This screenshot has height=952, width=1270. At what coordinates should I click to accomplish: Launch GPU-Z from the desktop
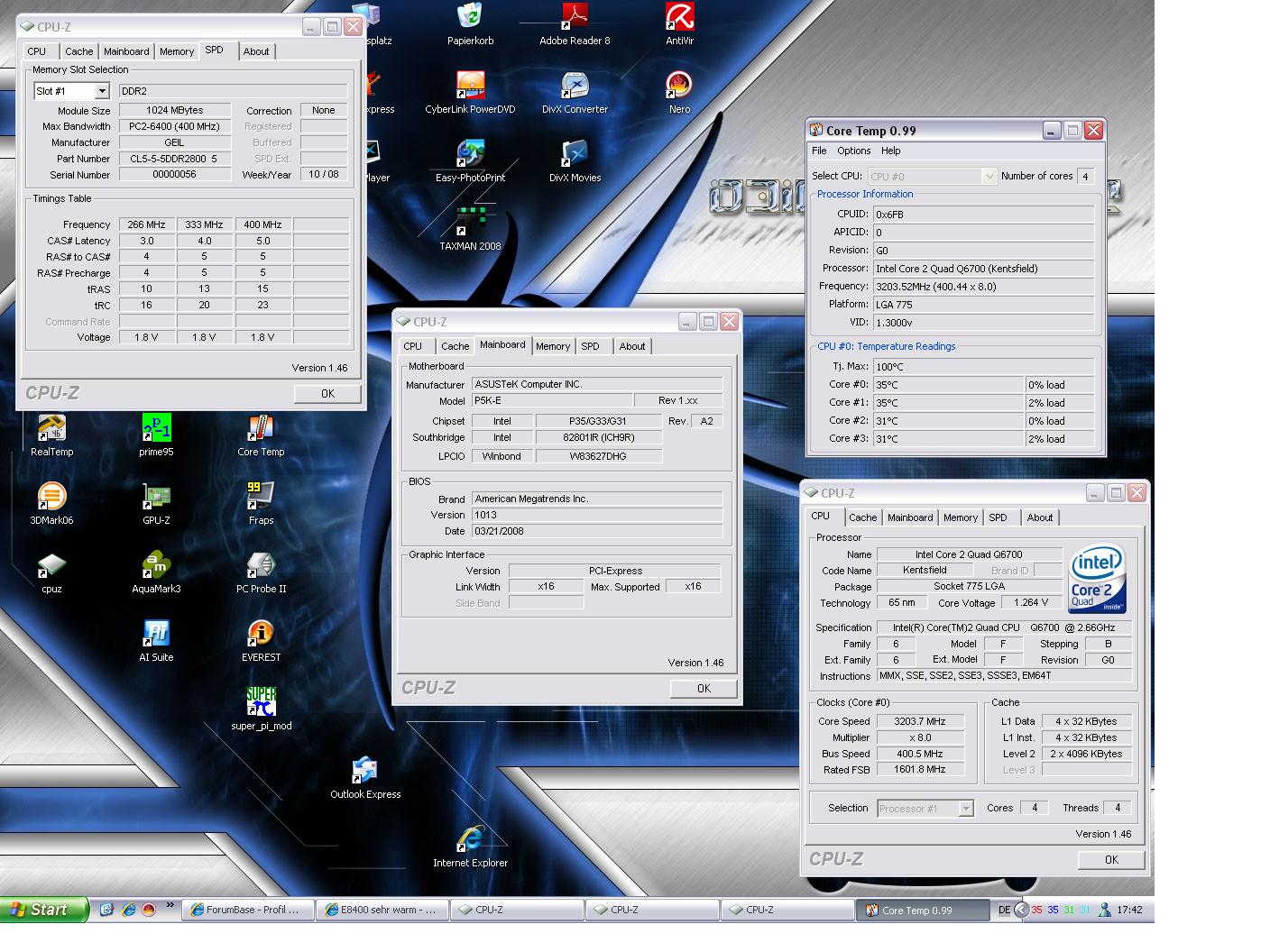tap(156, 504)
